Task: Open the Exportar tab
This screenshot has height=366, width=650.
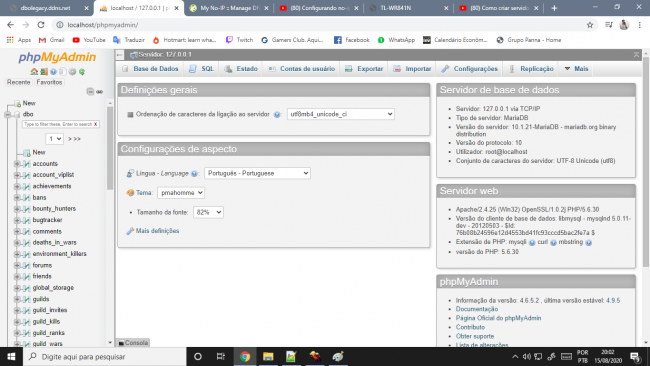Action: pos(364,69)
